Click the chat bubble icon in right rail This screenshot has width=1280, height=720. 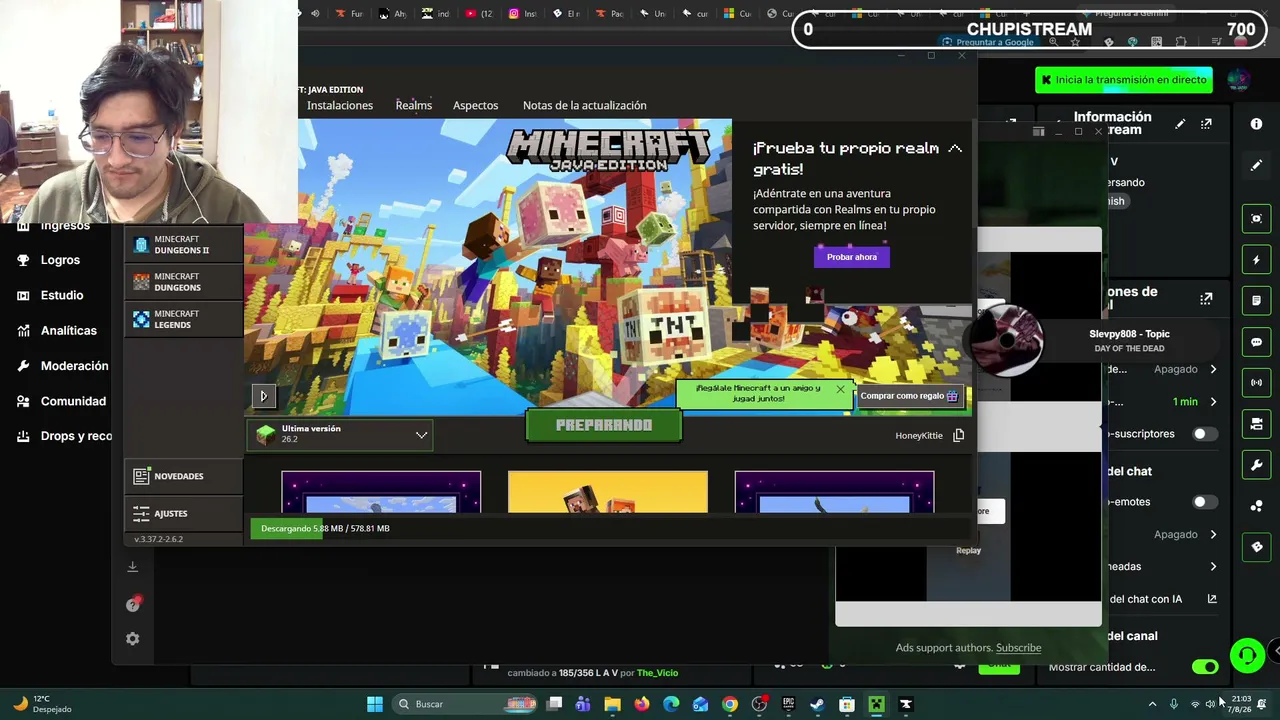1257,342
